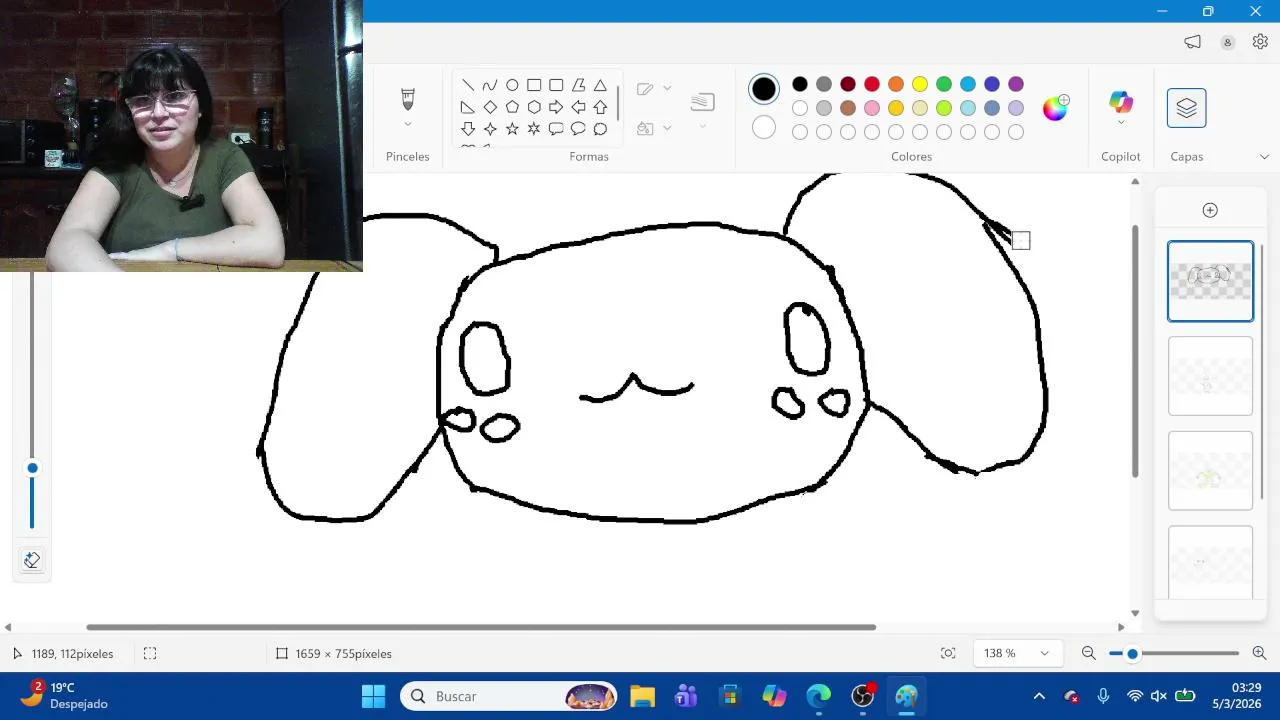Image resolution: width=1280 pixels, height=720 pixels.
Task: Pick the red color swatch
Action: (872, 84)
